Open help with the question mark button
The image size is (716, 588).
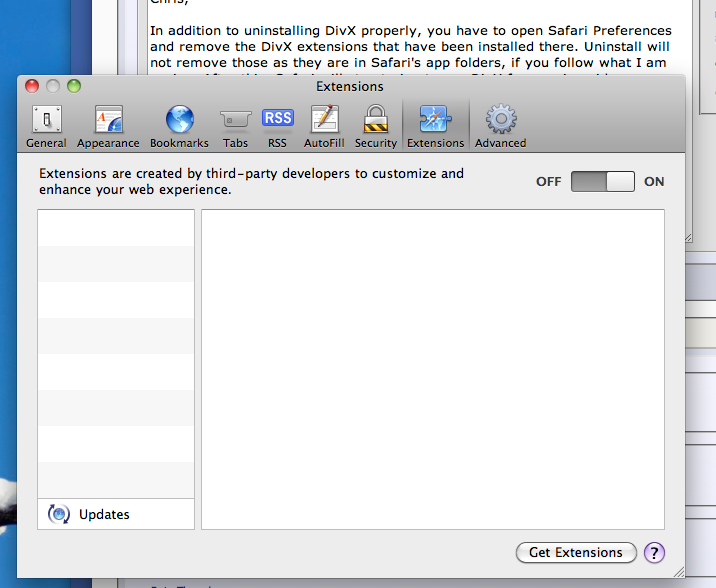point(654,553)
